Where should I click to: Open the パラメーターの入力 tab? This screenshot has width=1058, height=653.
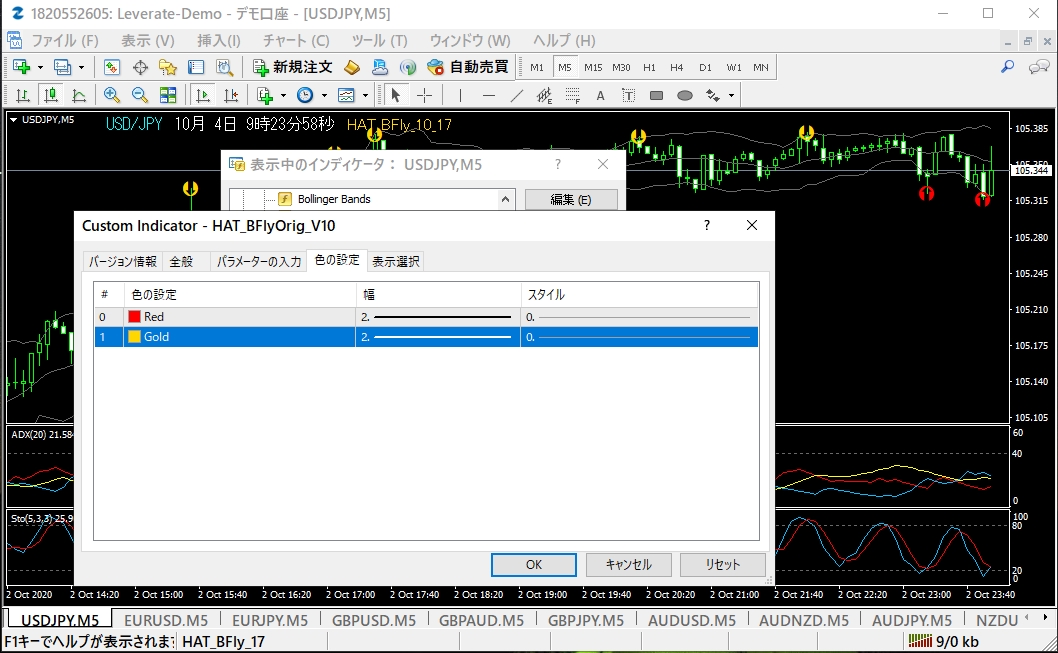259,261
